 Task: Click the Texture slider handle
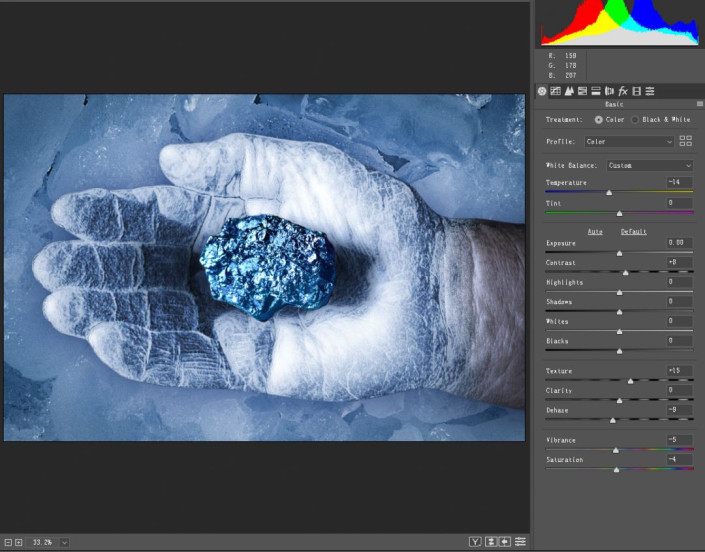(x=630, y=381)
